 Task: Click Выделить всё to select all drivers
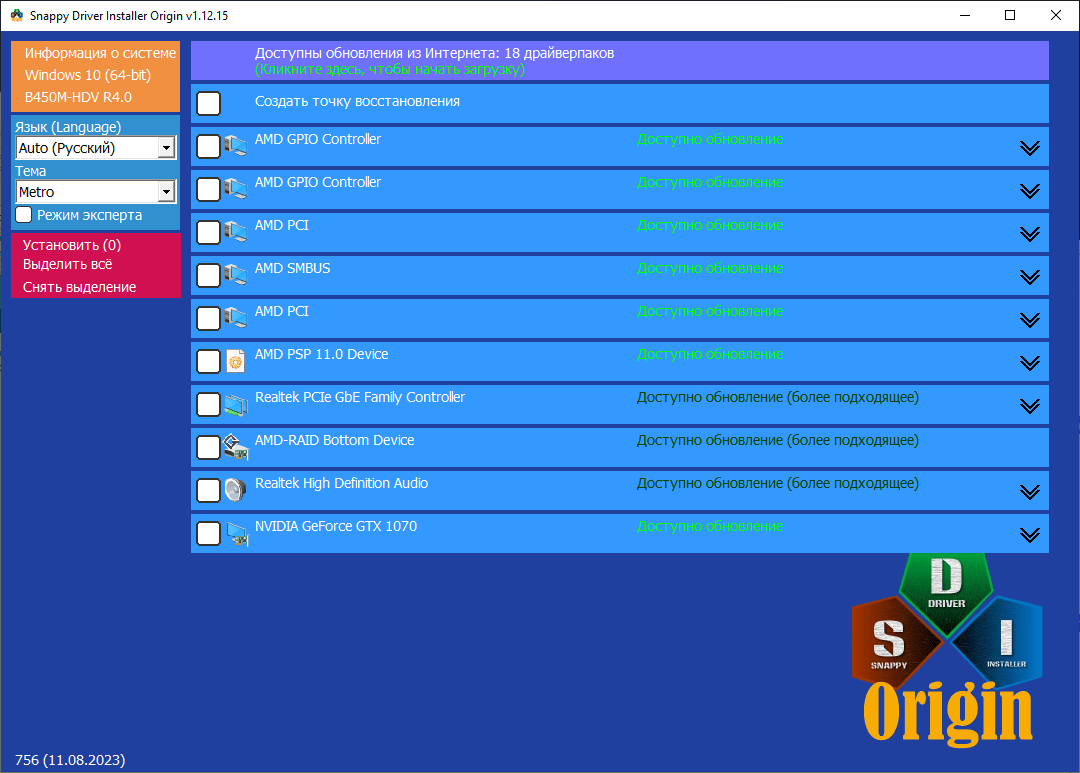click(68, 265)
